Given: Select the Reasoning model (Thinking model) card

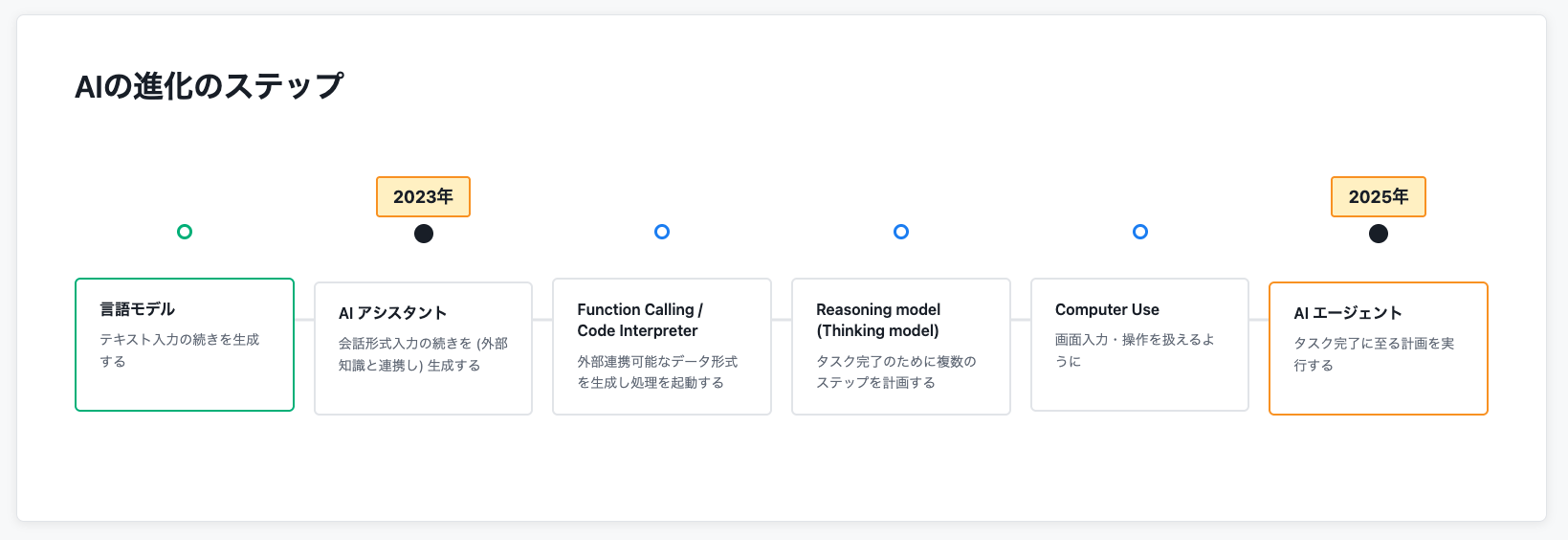Looking at the screenshot, I should coord(901,402).
